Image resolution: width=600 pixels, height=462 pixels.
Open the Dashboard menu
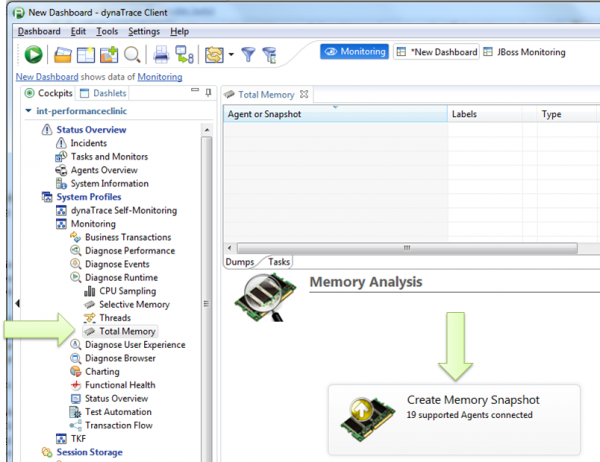(x=39, y=31)
